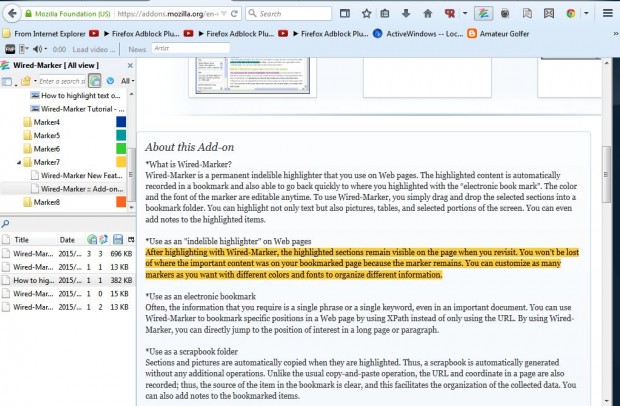Open dropdown arrow beside Chrome icon

(586, 13)
